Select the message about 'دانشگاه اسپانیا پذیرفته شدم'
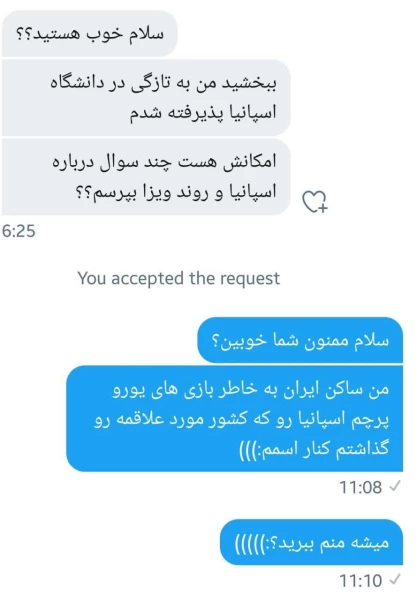Viewport: 417px width, 600px height. tap(146, 98)
